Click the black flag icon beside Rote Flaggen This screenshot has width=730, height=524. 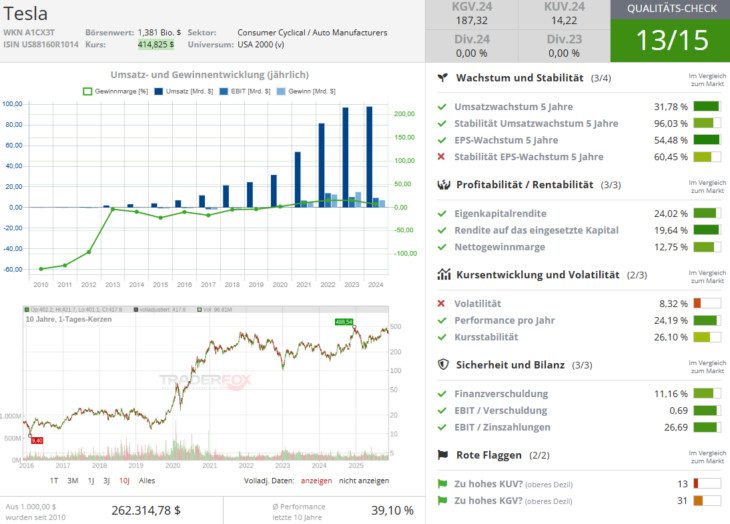point(442,455)
